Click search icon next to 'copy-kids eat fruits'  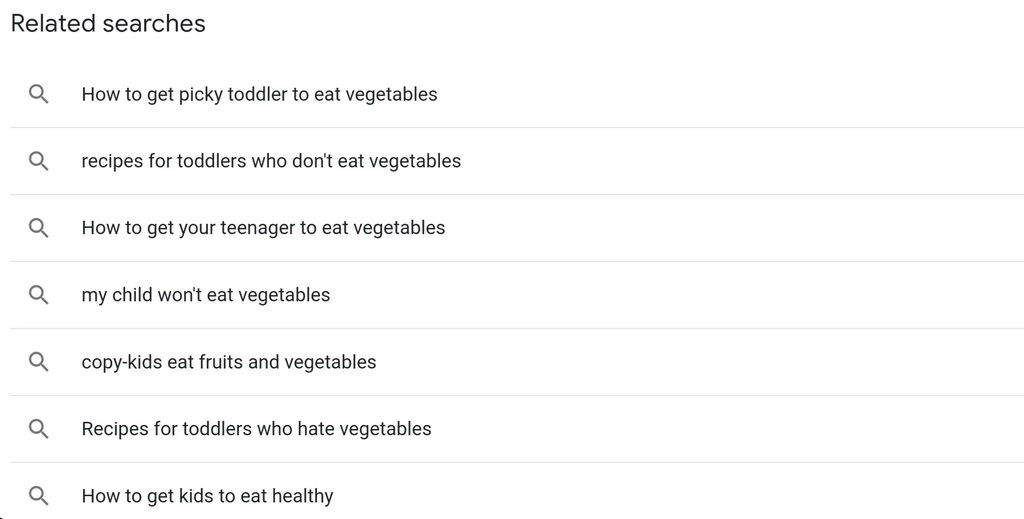click(x=38, y=362)
